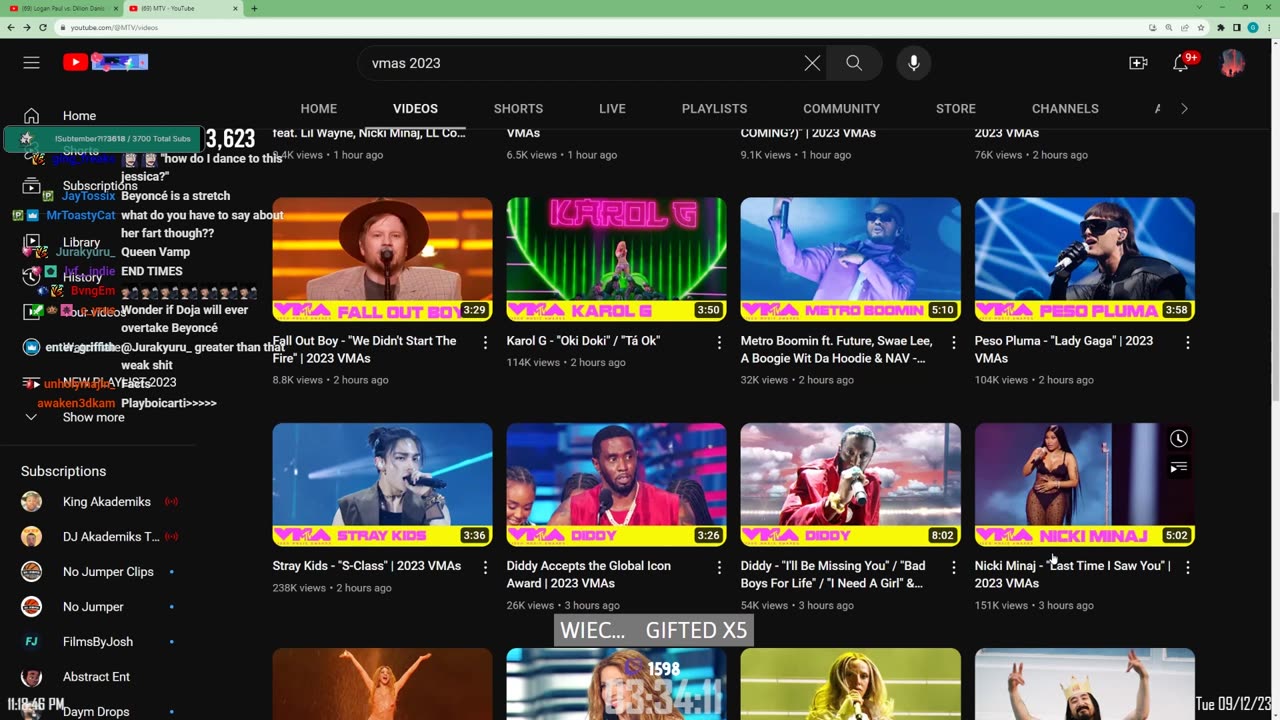Open the YouTube hamburger guide menu
The image size is (1280, 720).
tap(32, 63)
